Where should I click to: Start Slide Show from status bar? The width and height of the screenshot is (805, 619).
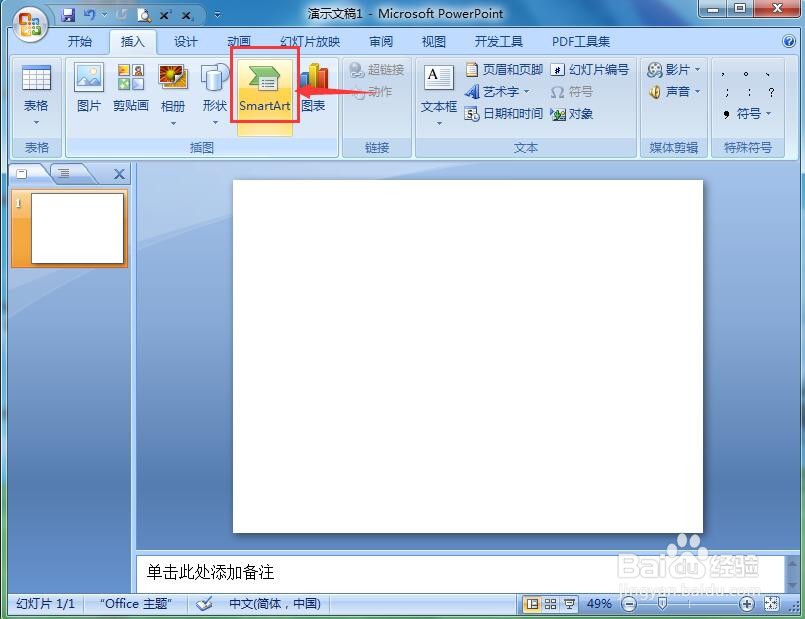point(570,603)
